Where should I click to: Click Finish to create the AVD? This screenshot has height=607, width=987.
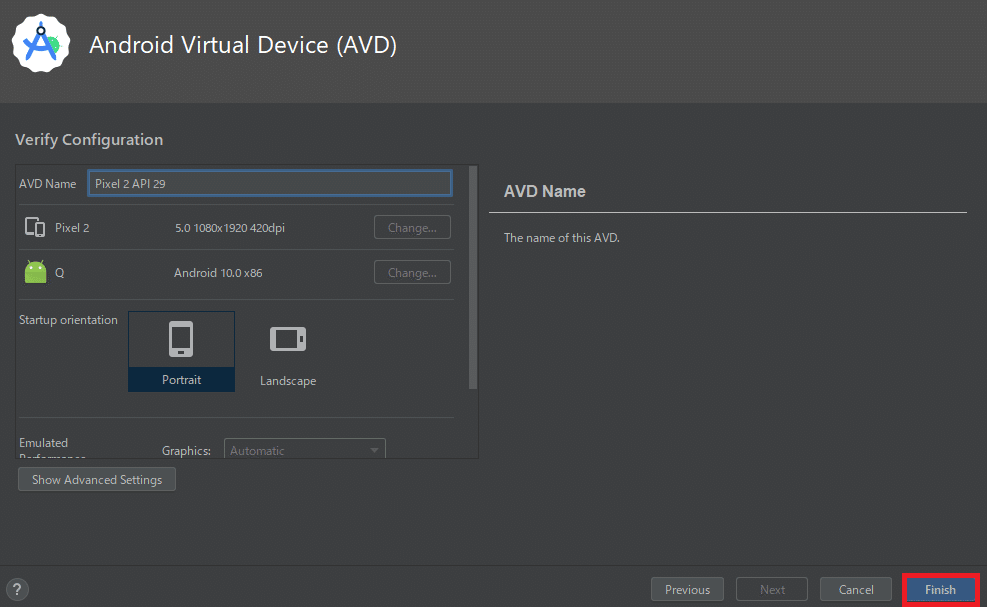[x=940, y=589]
